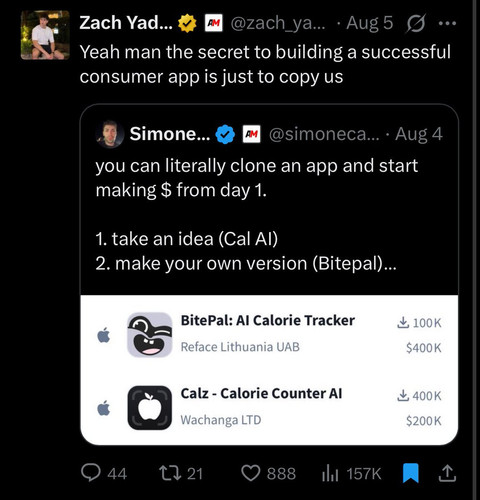Screen dimensions: 480x500
Task: Click the repost arrows icon
Action: tap(170, 473)
